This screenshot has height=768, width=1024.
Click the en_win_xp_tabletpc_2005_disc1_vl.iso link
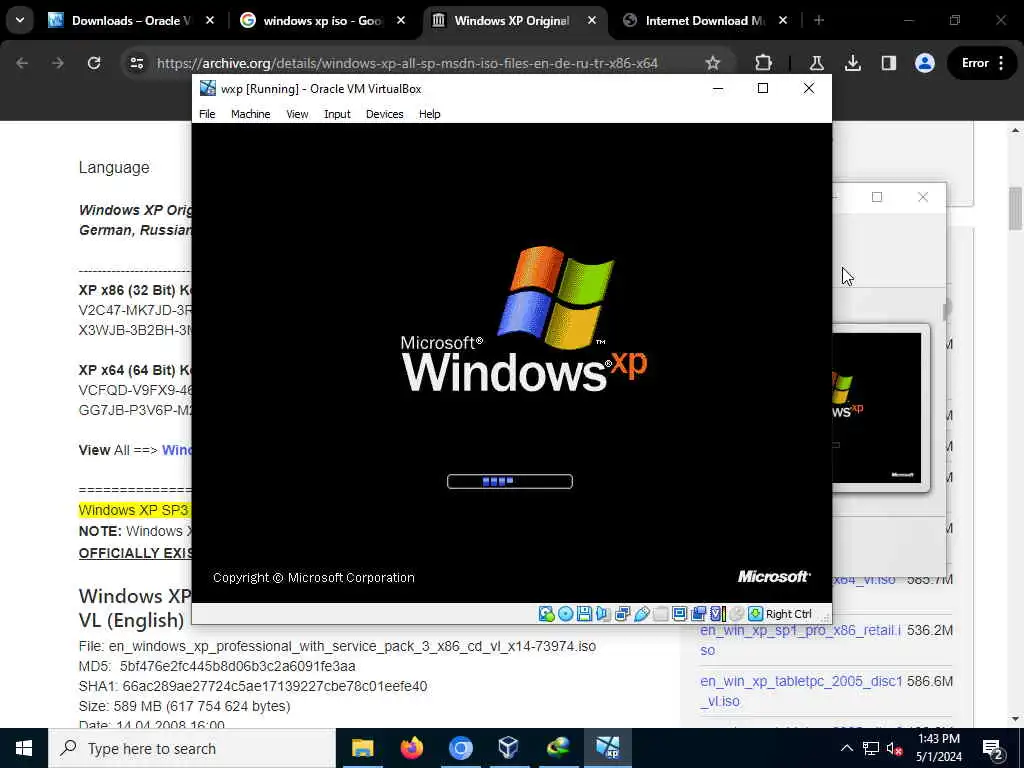pos(801,691)
